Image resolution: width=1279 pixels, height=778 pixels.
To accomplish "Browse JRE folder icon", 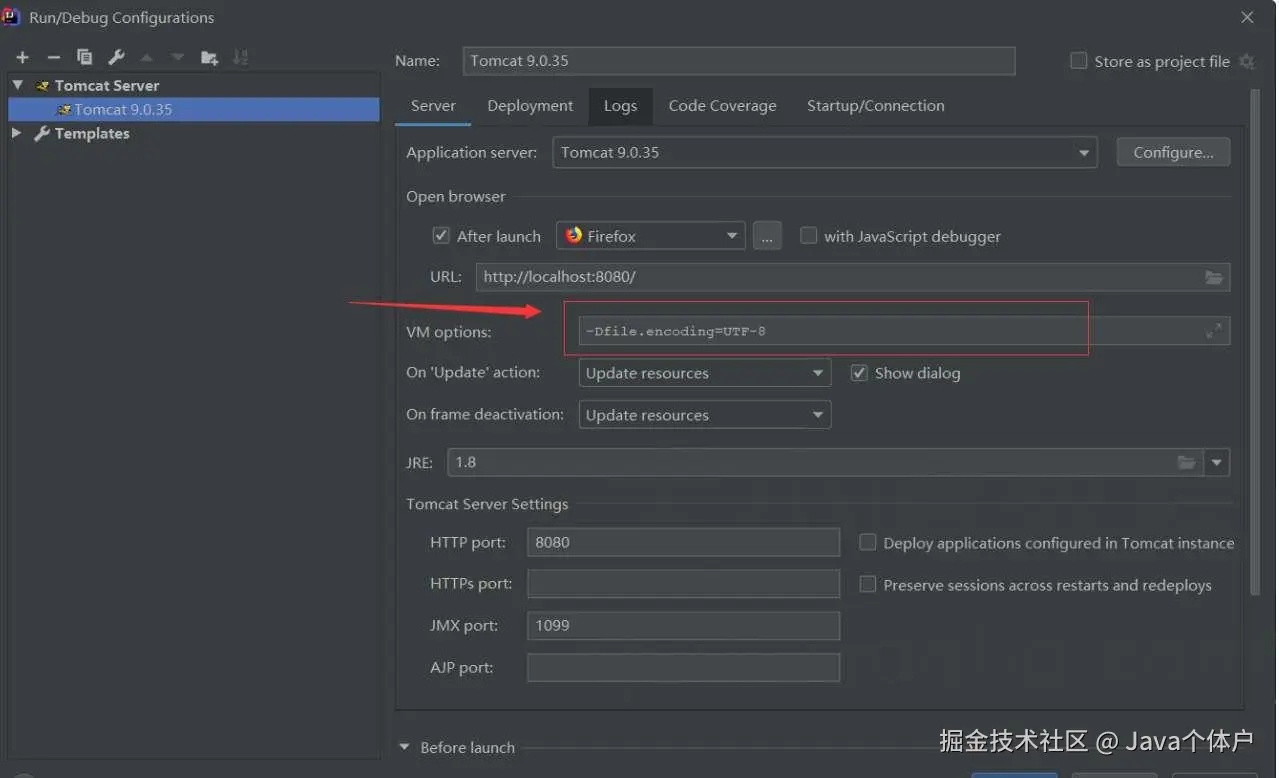I will pyautogui.click(x=1187, y=462).
